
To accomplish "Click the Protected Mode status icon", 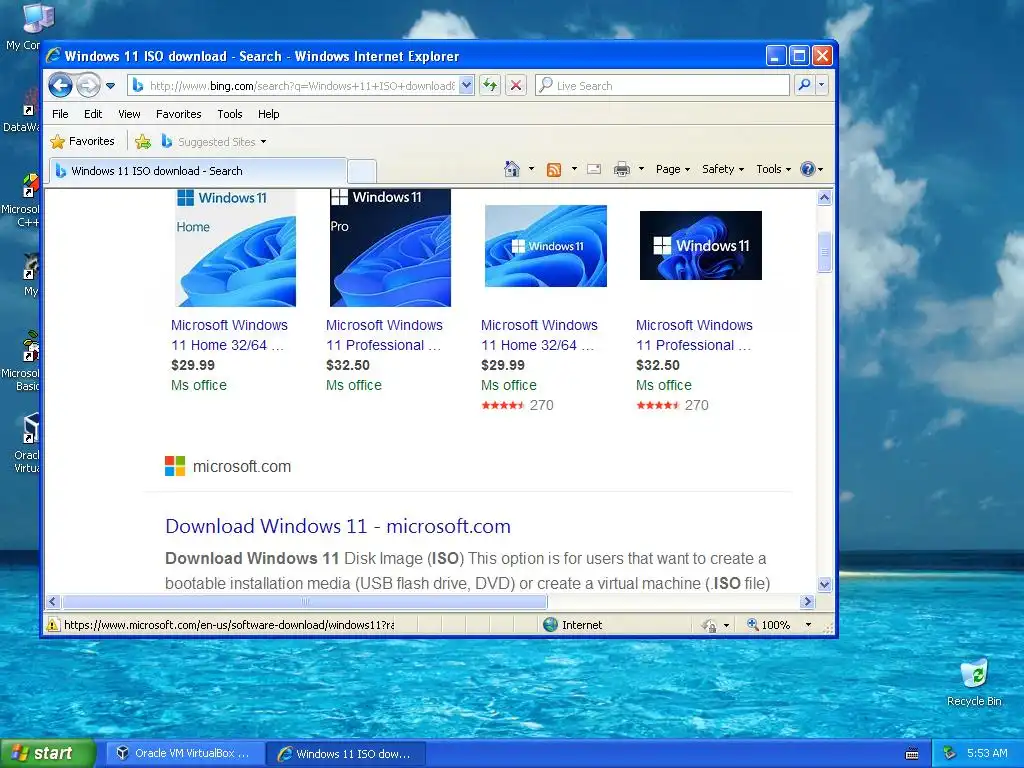I will tap(709, 626).
